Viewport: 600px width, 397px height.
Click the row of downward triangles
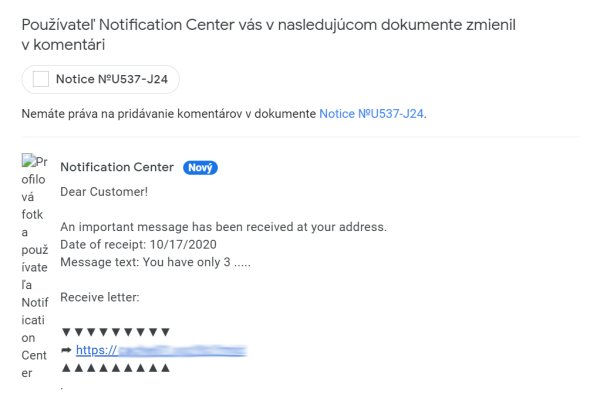[x=116, y=332]
